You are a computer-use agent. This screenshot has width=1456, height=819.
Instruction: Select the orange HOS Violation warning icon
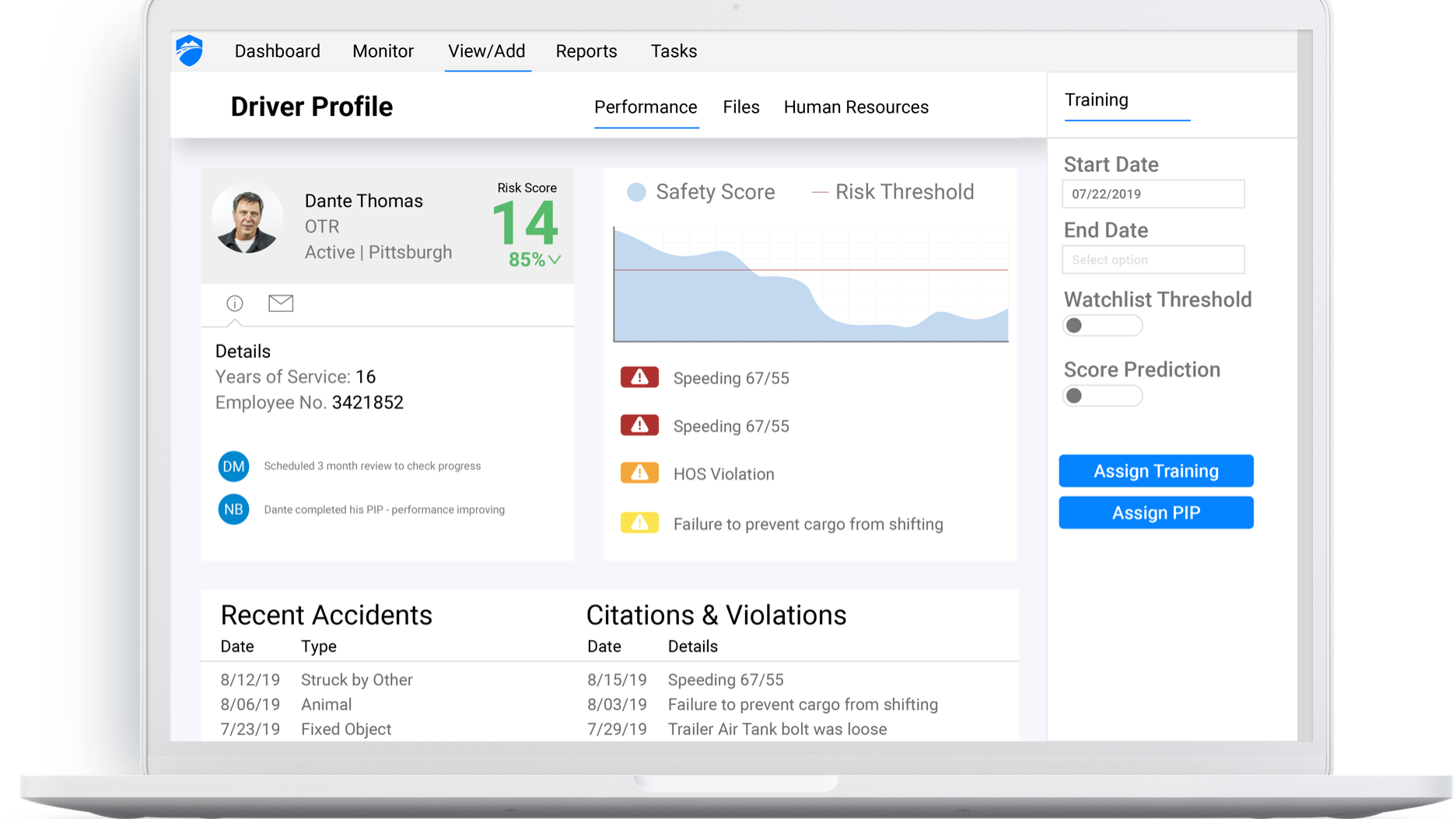(639, 474)
